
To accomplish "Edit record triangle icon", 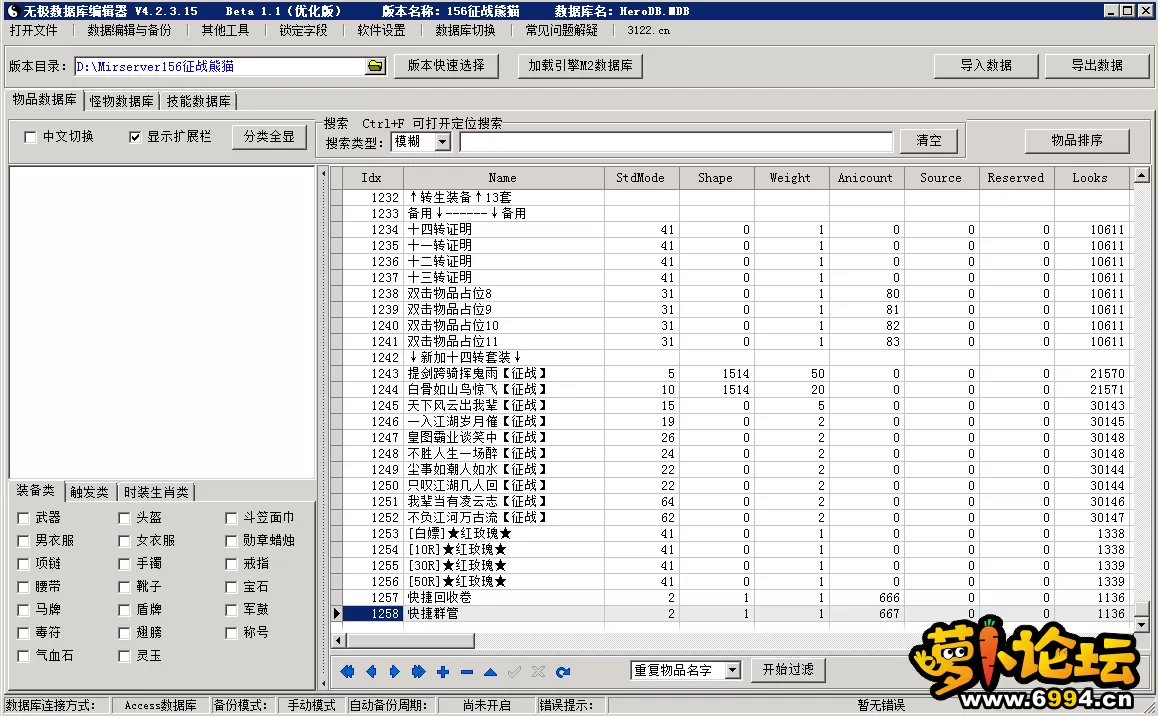I will (490, 672).
